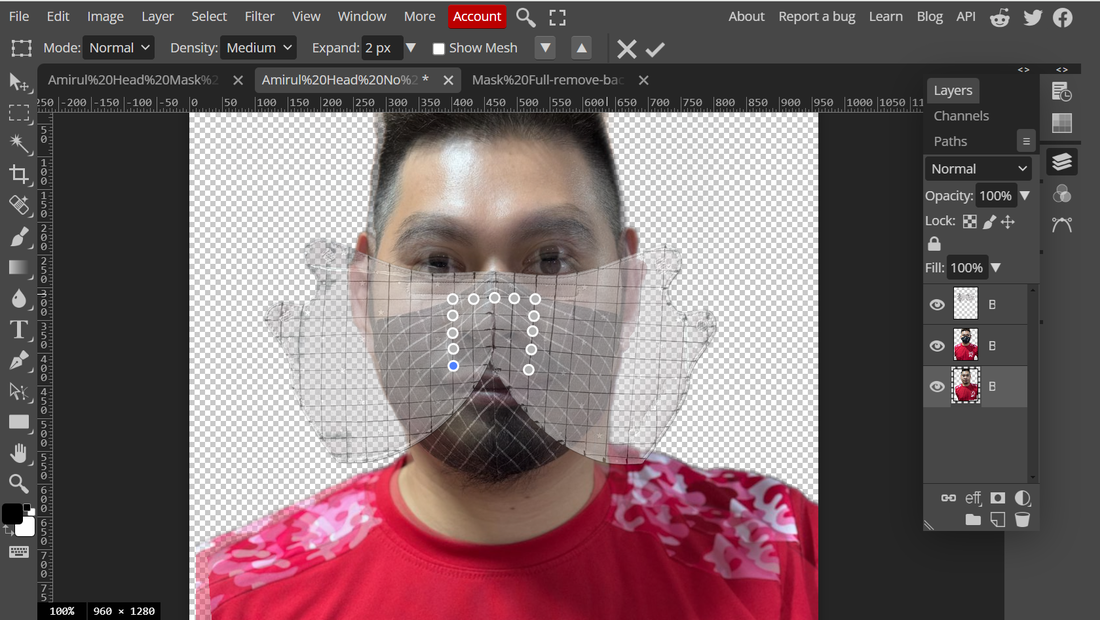Open the Swatches panel icon
This screenshot has width=1100, height=620.
click(1061, 123)
